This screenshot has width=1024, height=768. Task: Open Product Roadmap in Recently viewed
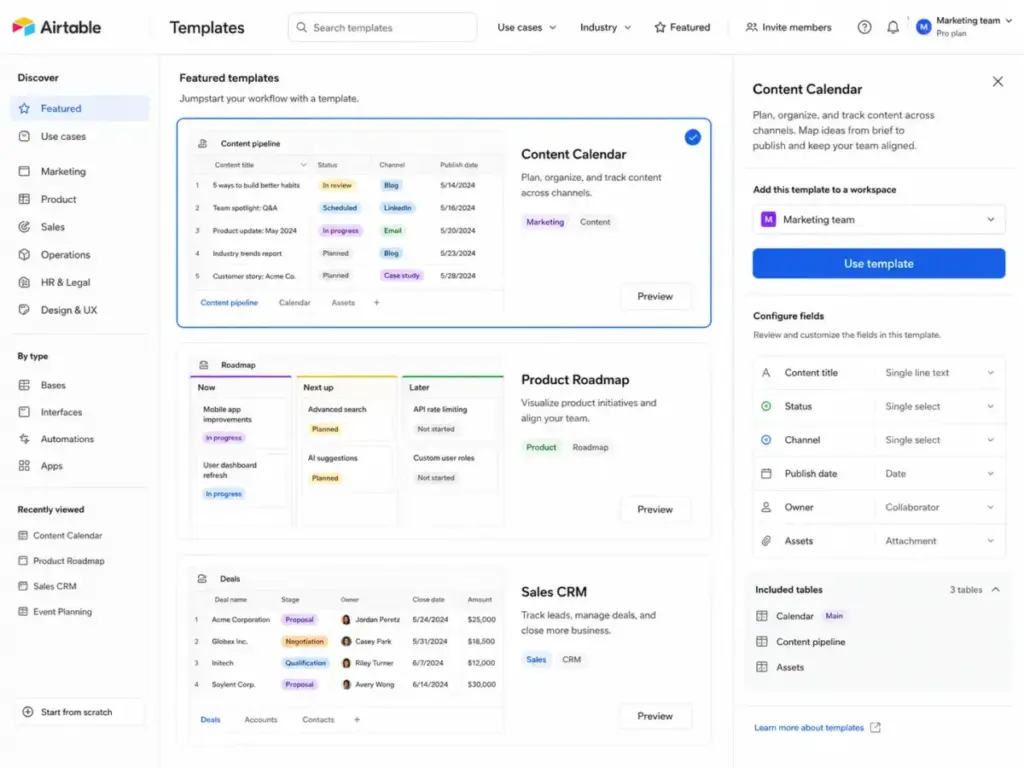pyautogui.click(x=61, y=561)
